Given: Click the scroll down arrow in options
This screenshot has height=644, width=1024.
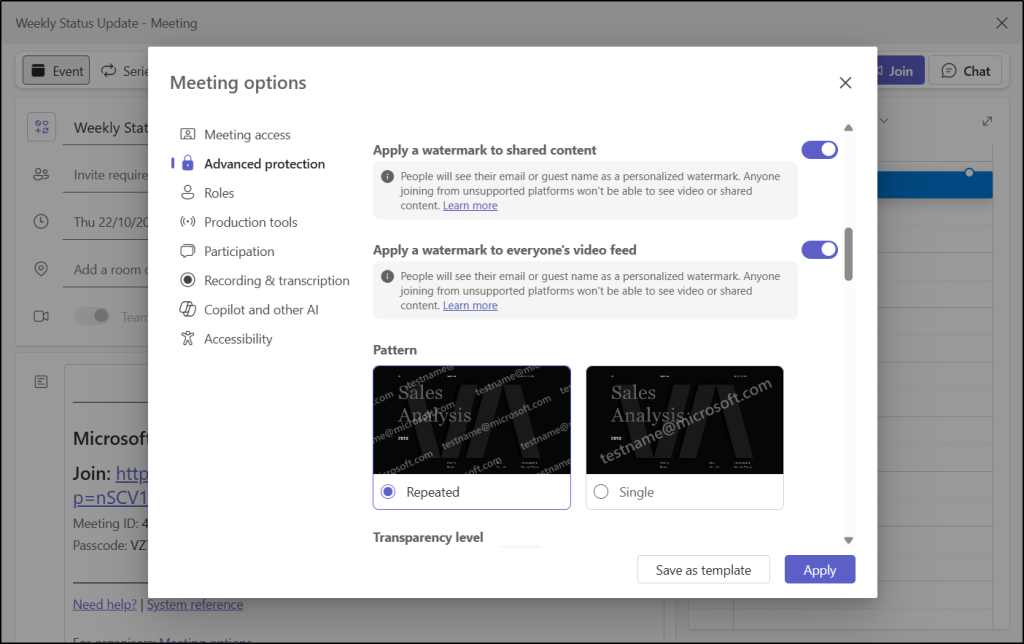Looking at the screenshot, I should (x=848, y=540).
